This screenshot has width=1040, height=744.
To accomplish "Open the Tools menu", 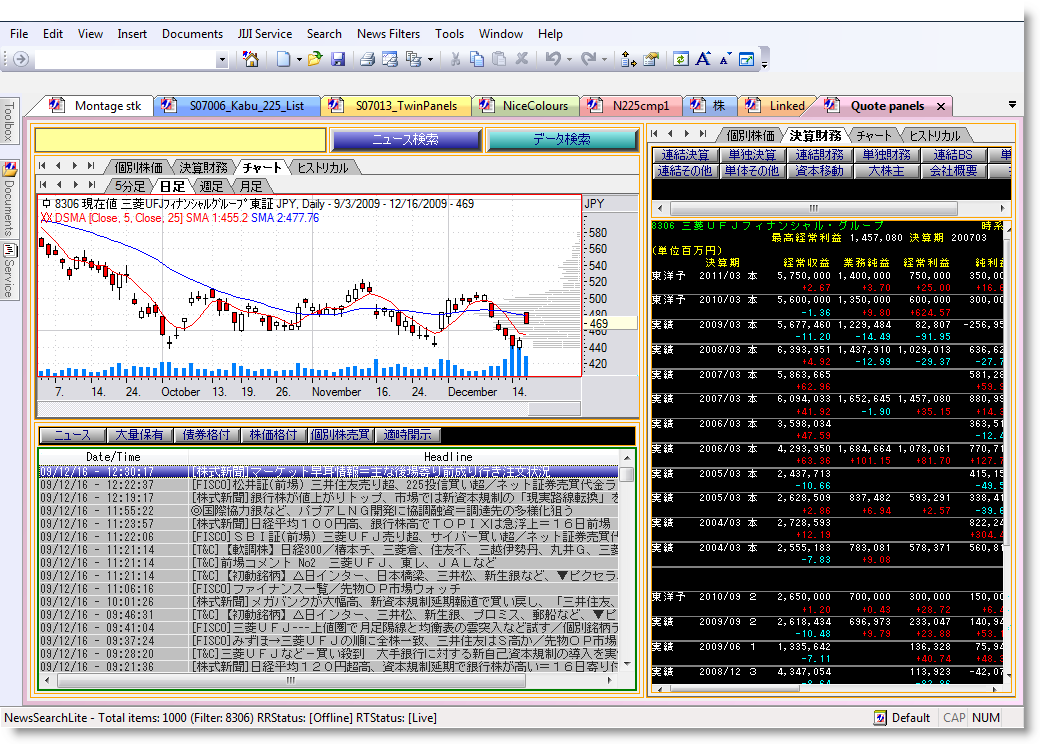I will coord(449,33).
